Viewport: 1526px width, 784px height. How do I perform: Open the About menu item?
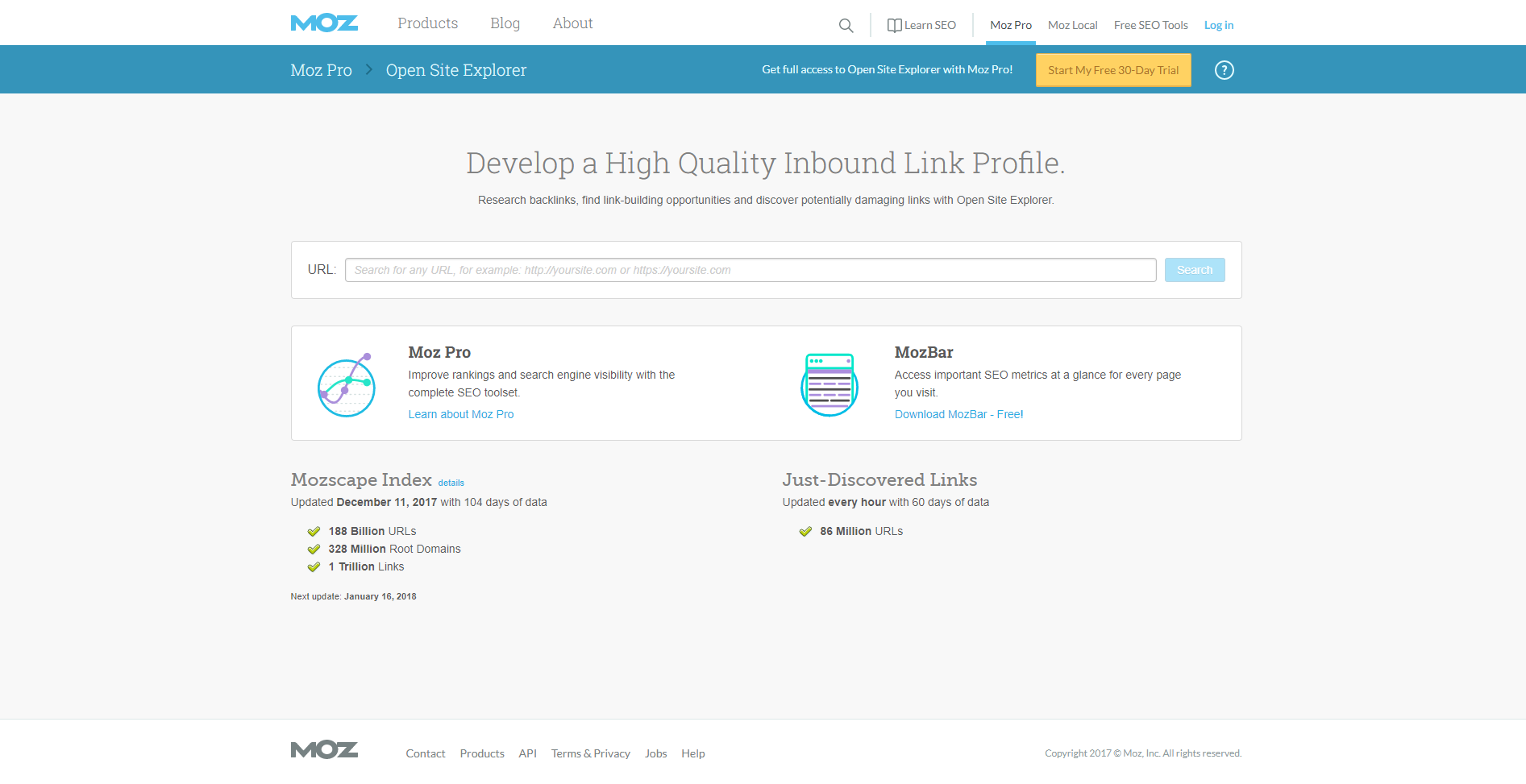pyautogui.click(x=572, y=23)
